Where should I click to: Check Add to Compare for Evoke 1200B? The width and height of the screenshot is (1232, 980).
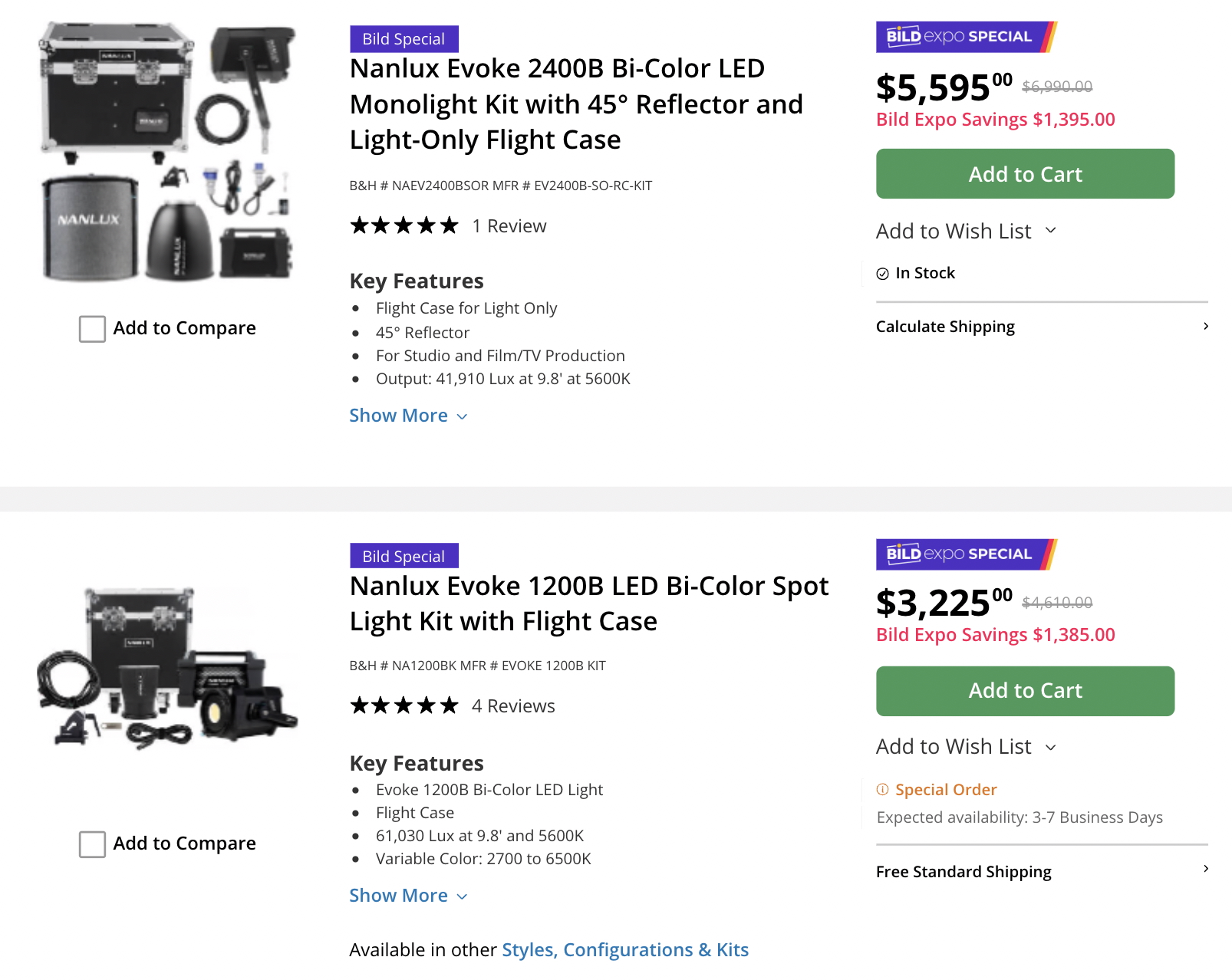(93, 844)
